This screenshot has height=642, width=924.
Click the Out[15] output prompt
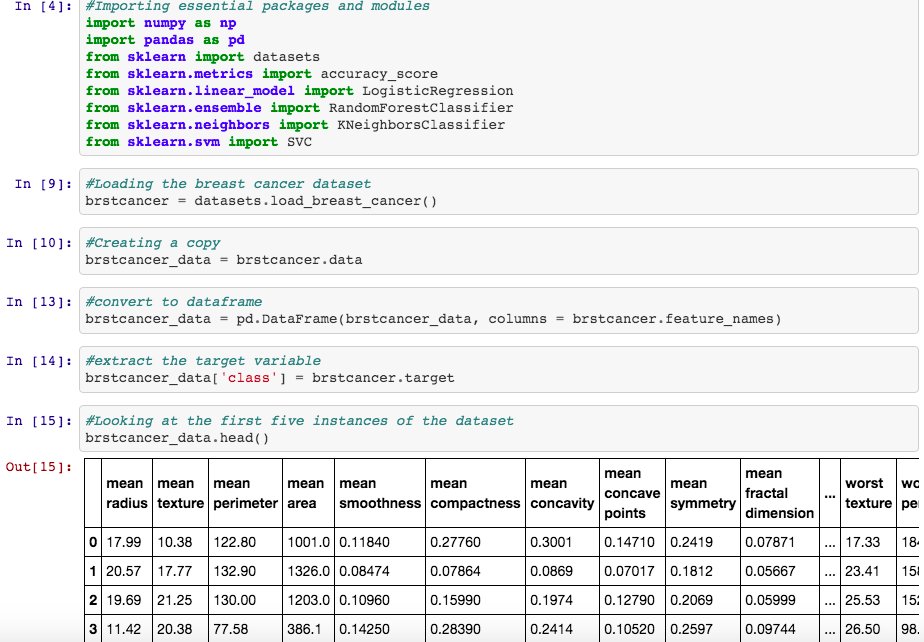39,467
